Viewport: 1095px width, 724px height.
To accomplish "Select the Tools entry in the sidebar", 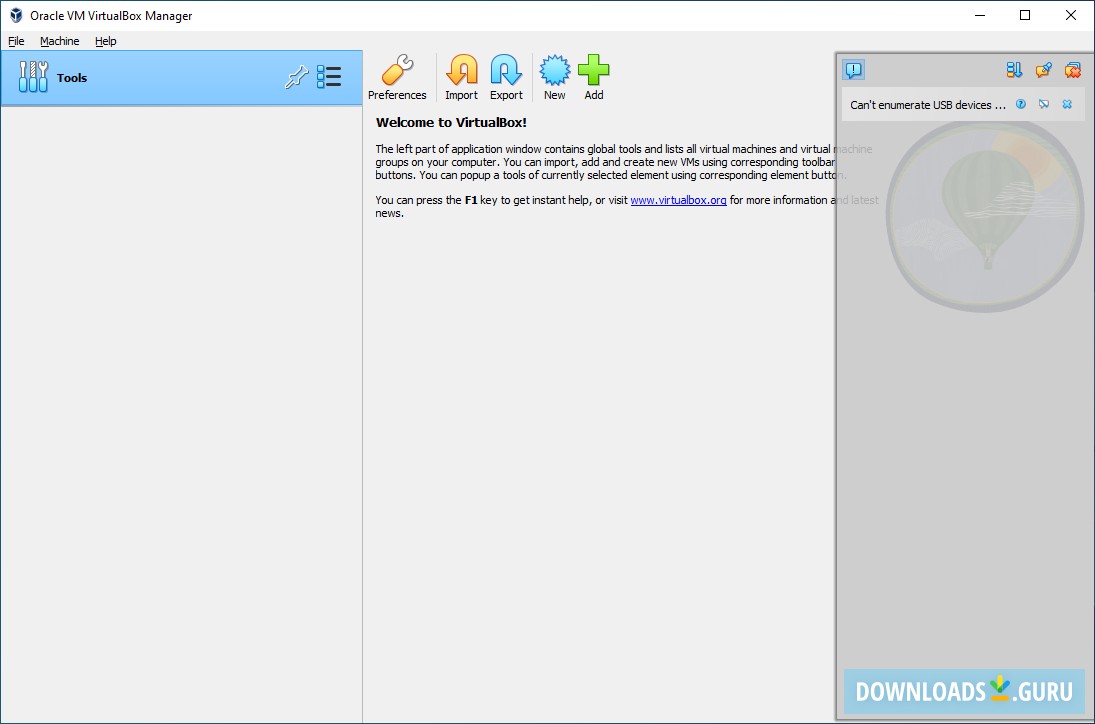I will (71, 77).
